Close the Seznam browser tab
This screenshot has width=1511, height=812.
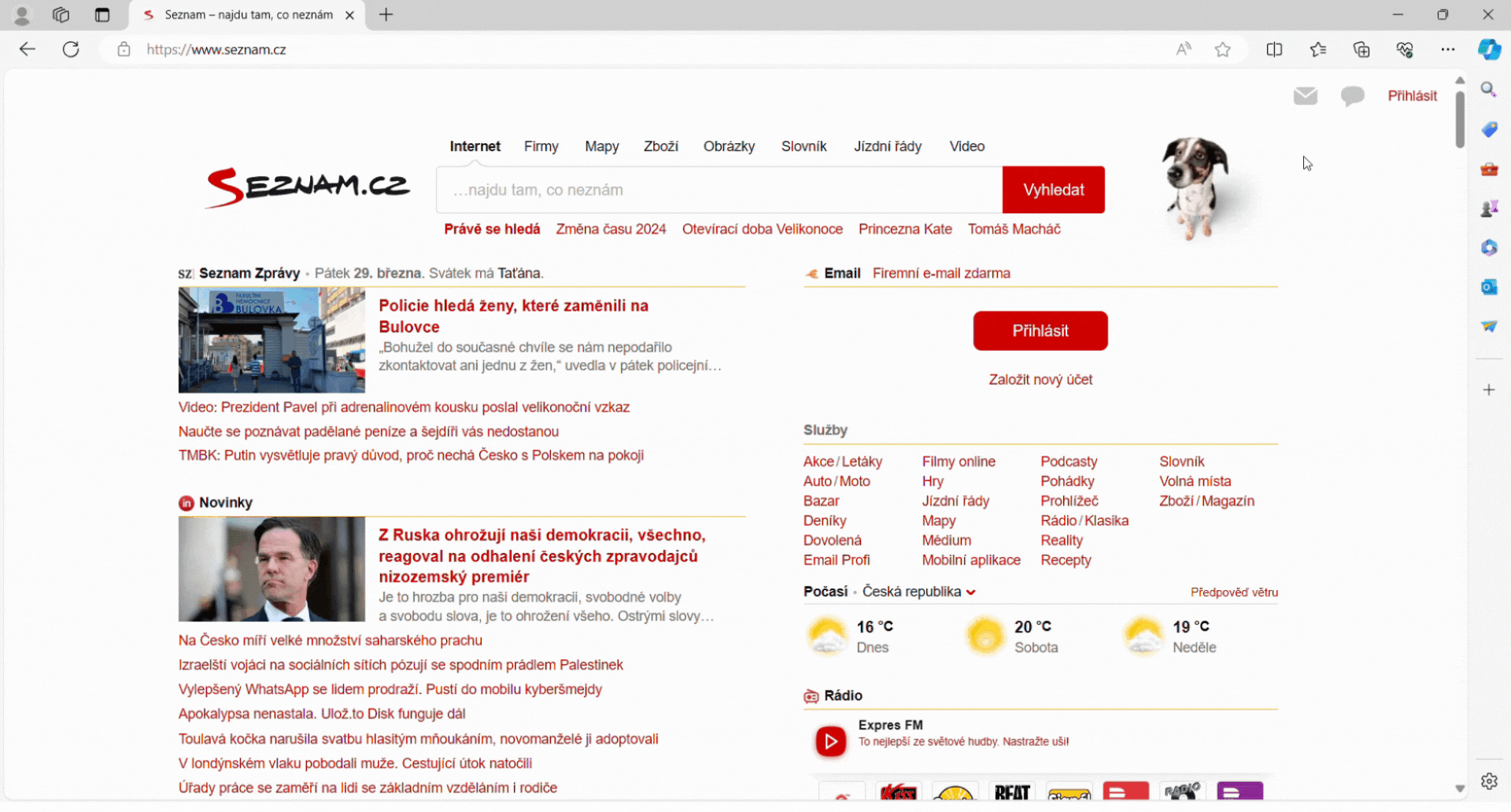[x=350, y=15]
